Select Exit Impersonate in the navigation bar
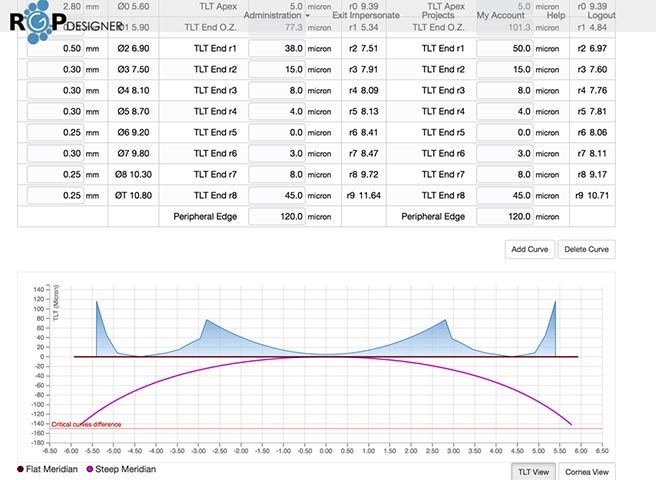The height and width of the screenshot is (480, 656). point(366,16)
